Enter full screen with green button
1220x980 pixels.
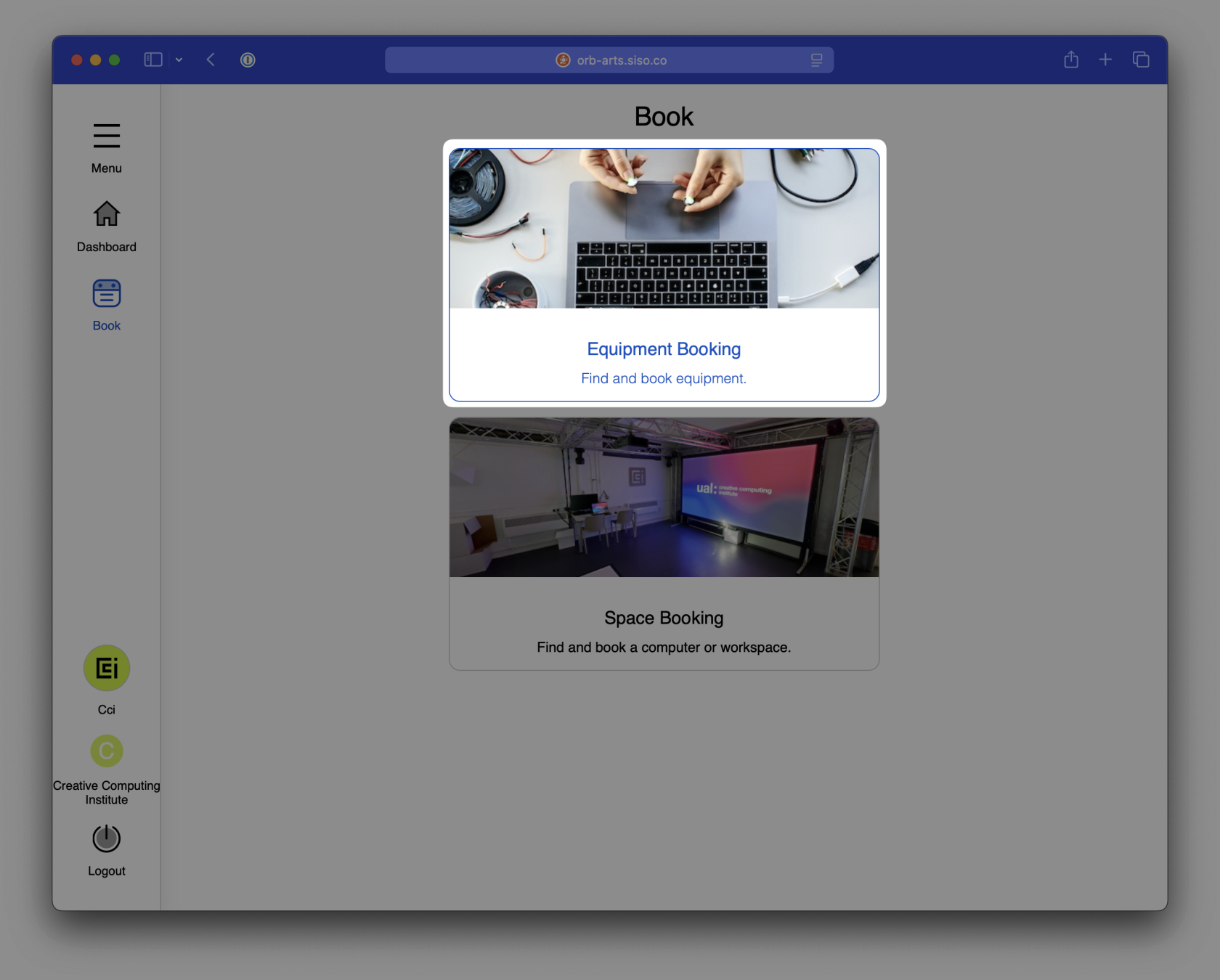click(114, 60)
